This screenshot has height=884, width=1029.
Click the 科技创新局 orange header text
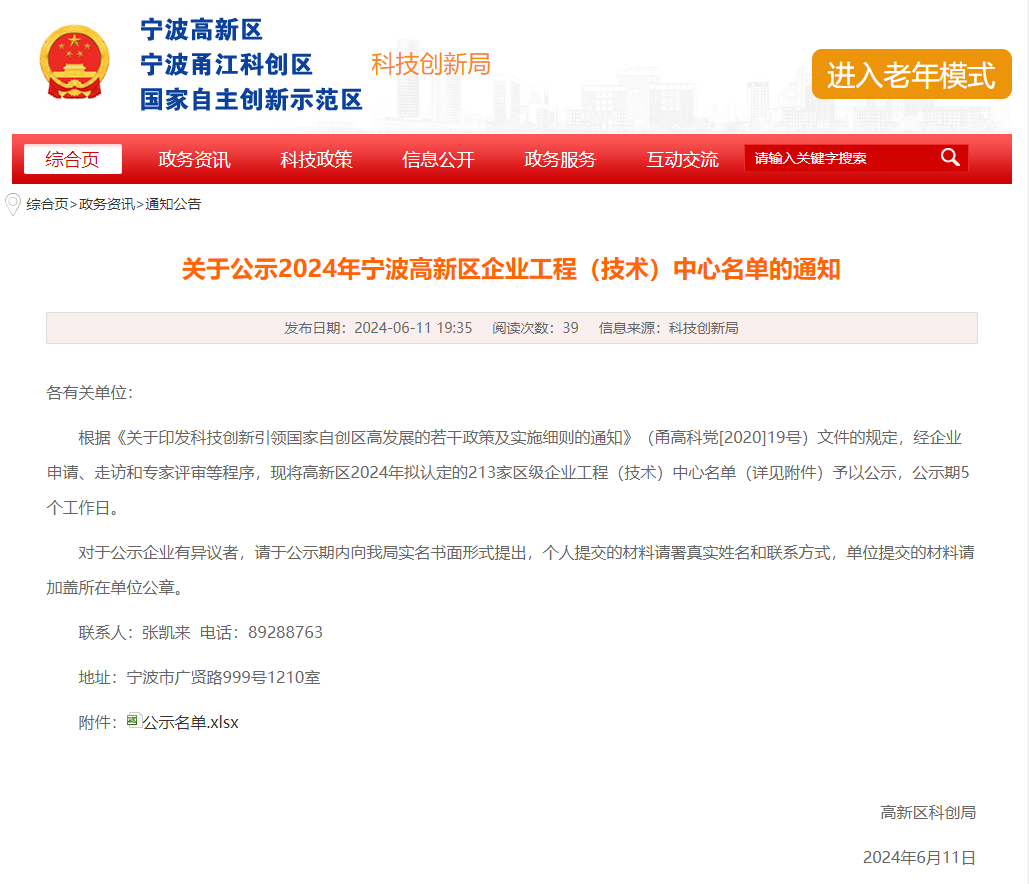(x=431, y=64)
